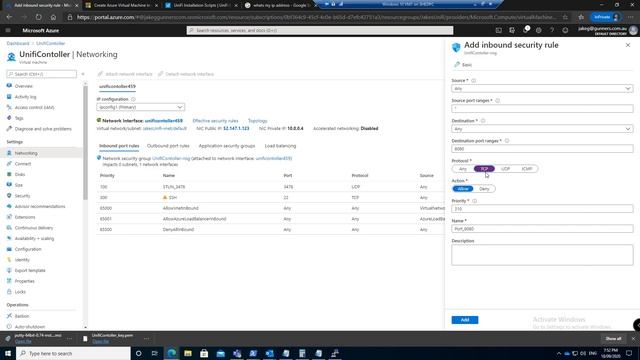Click Show all downloads button
Image resolution: width=640 pixels, height=360 pixels.
click(613, 339)
